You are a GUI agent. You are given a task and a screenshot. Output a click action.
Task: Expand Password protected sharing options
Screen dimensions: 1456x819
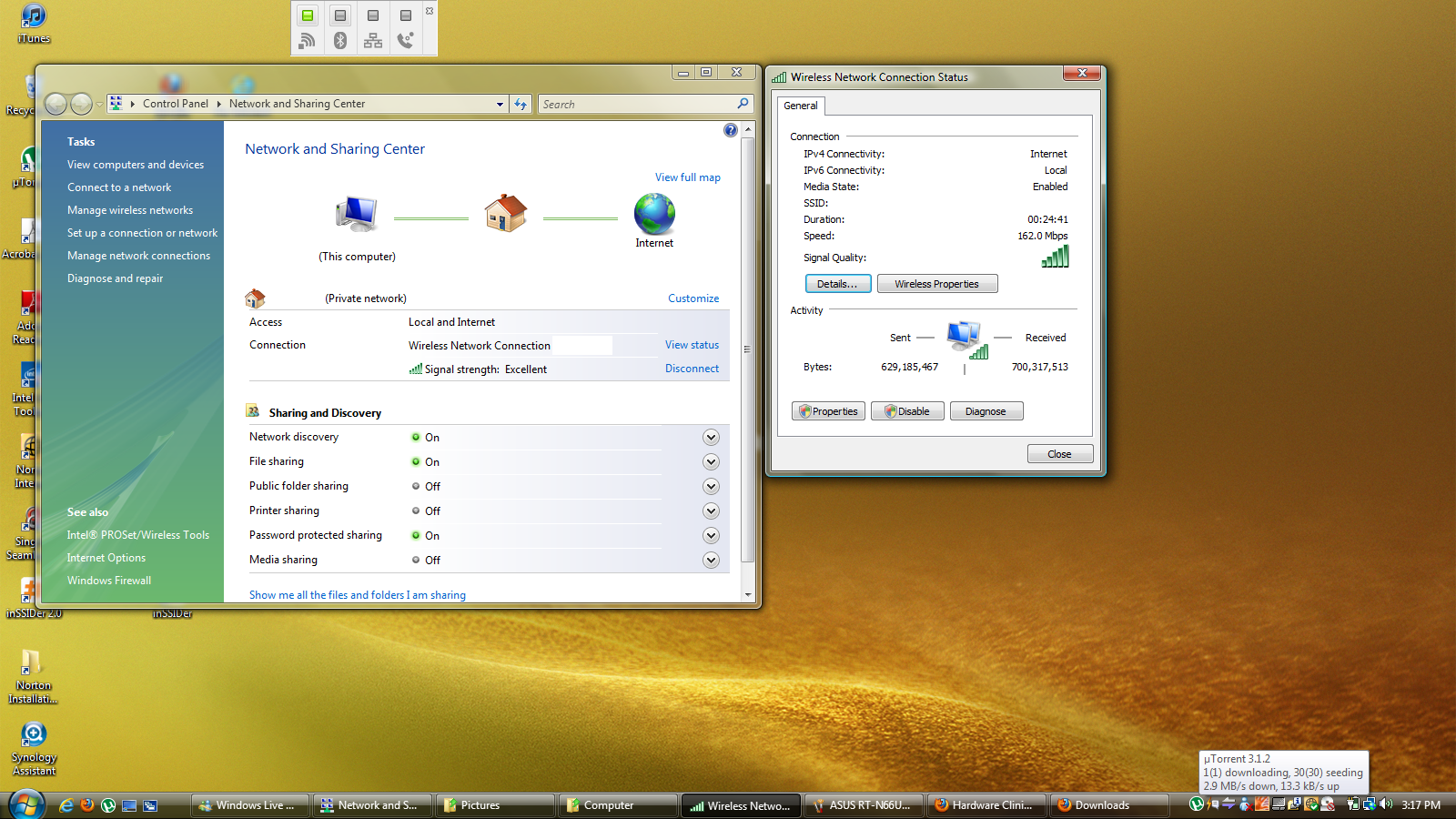(711, 536)
